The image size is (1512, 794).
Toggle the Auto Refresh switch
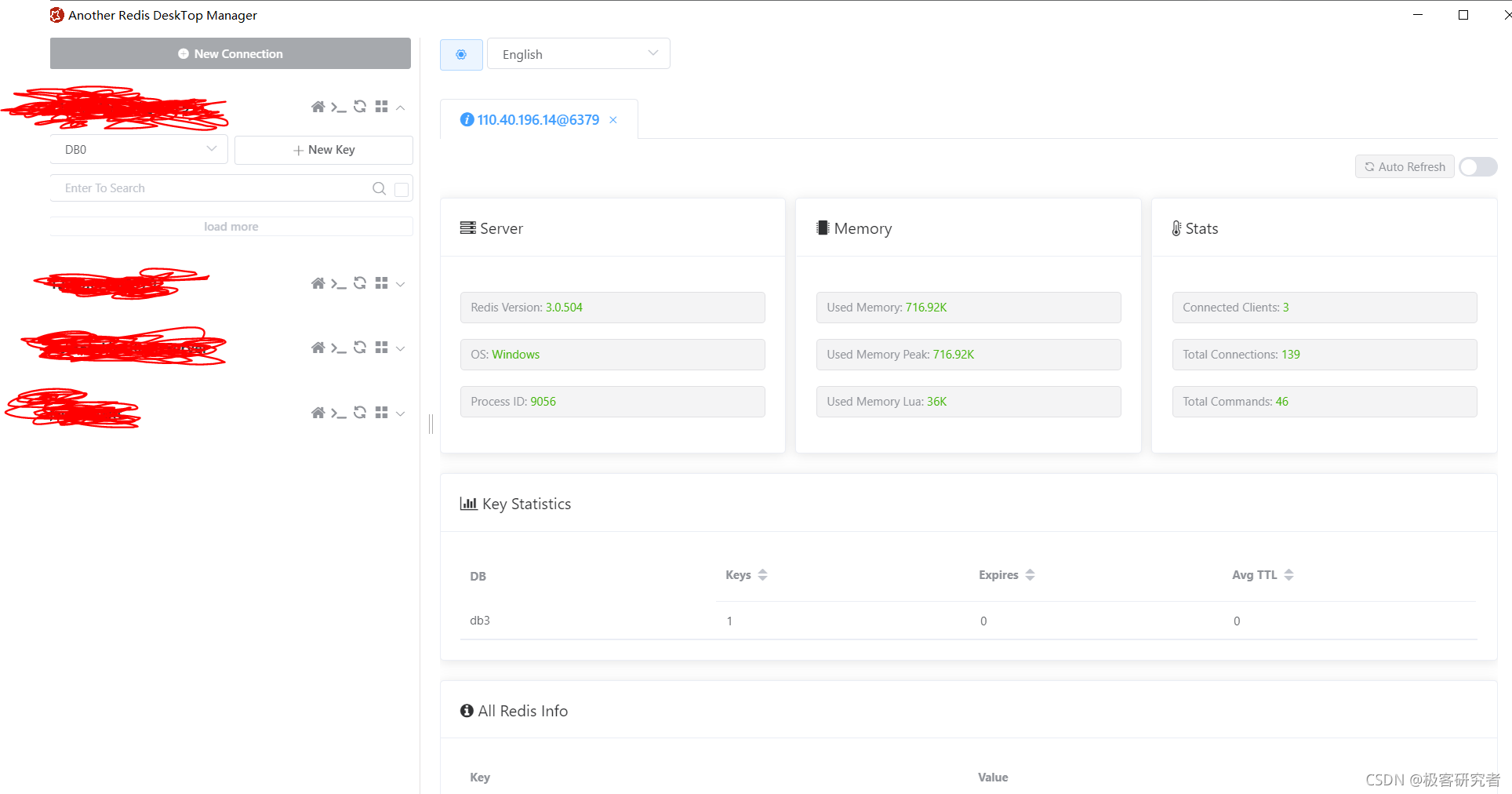(x=1477, y=167)
